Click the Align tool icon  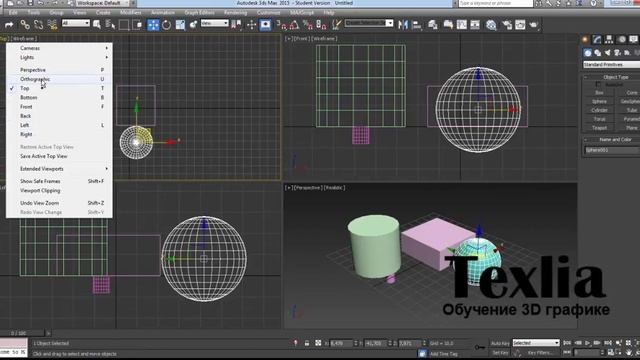tap(416, 25)
